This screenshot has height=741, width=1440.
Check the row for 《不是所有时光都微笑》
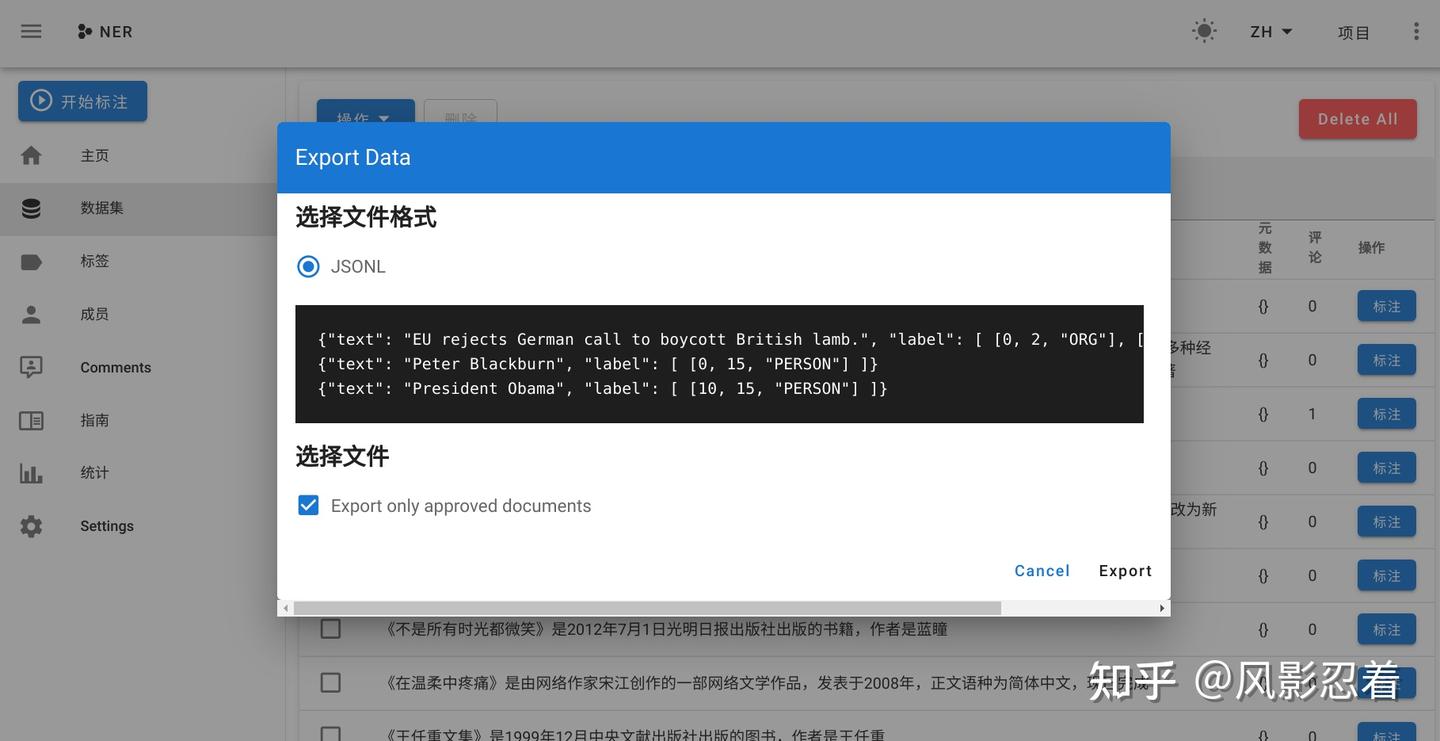tap(330, 628)
